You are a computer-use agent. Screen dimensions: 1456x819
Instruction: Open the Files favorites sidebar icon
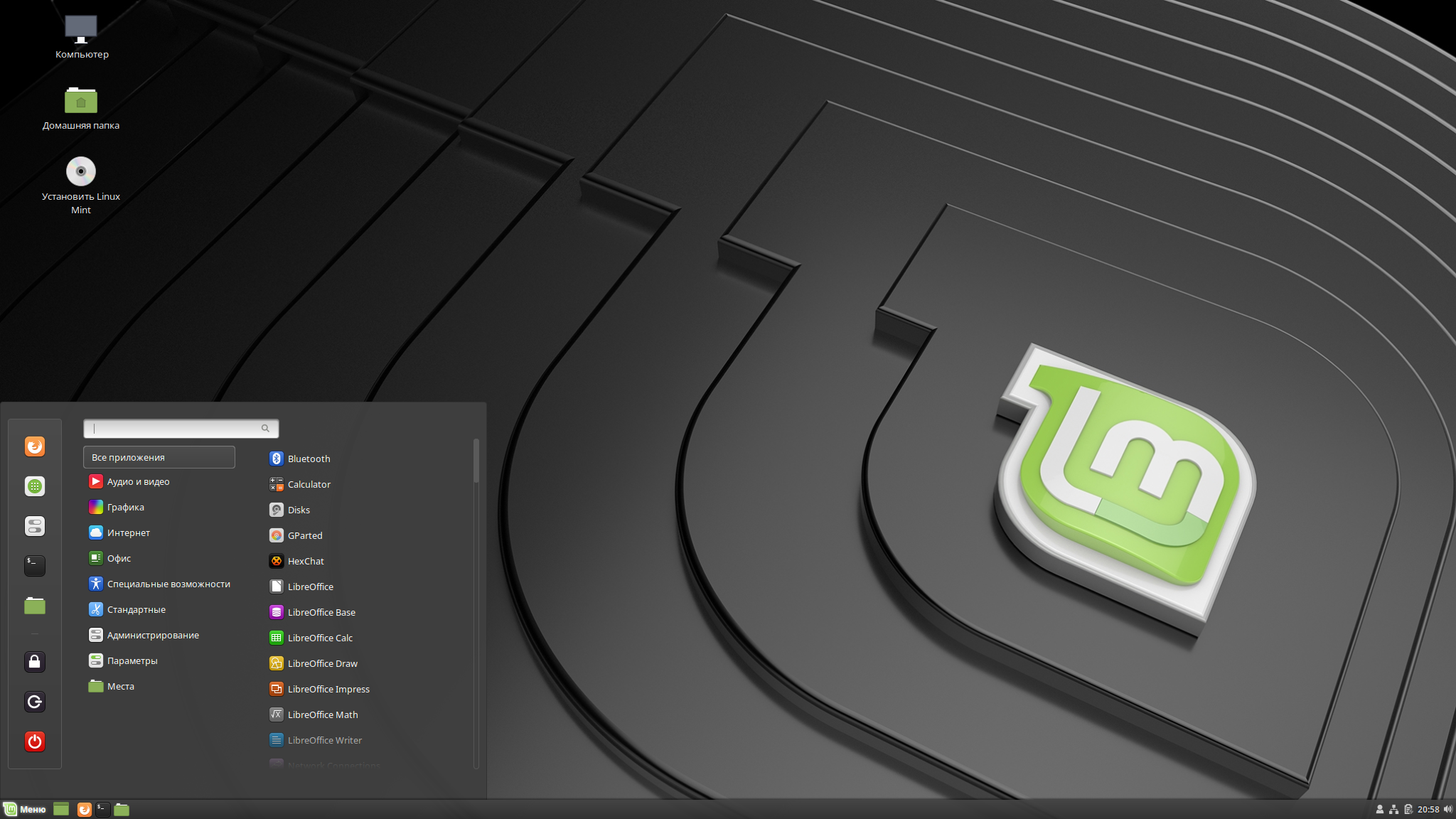point(35,606)
